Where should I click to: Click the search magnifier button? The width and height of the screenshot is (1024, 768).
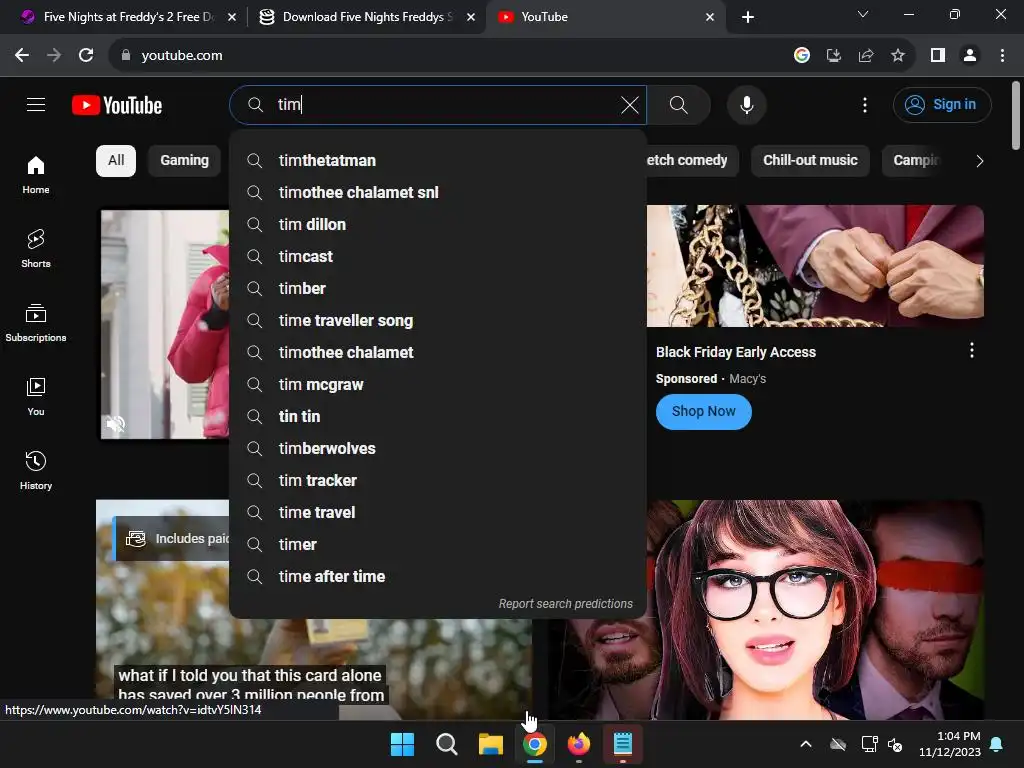tap(679, 105)
